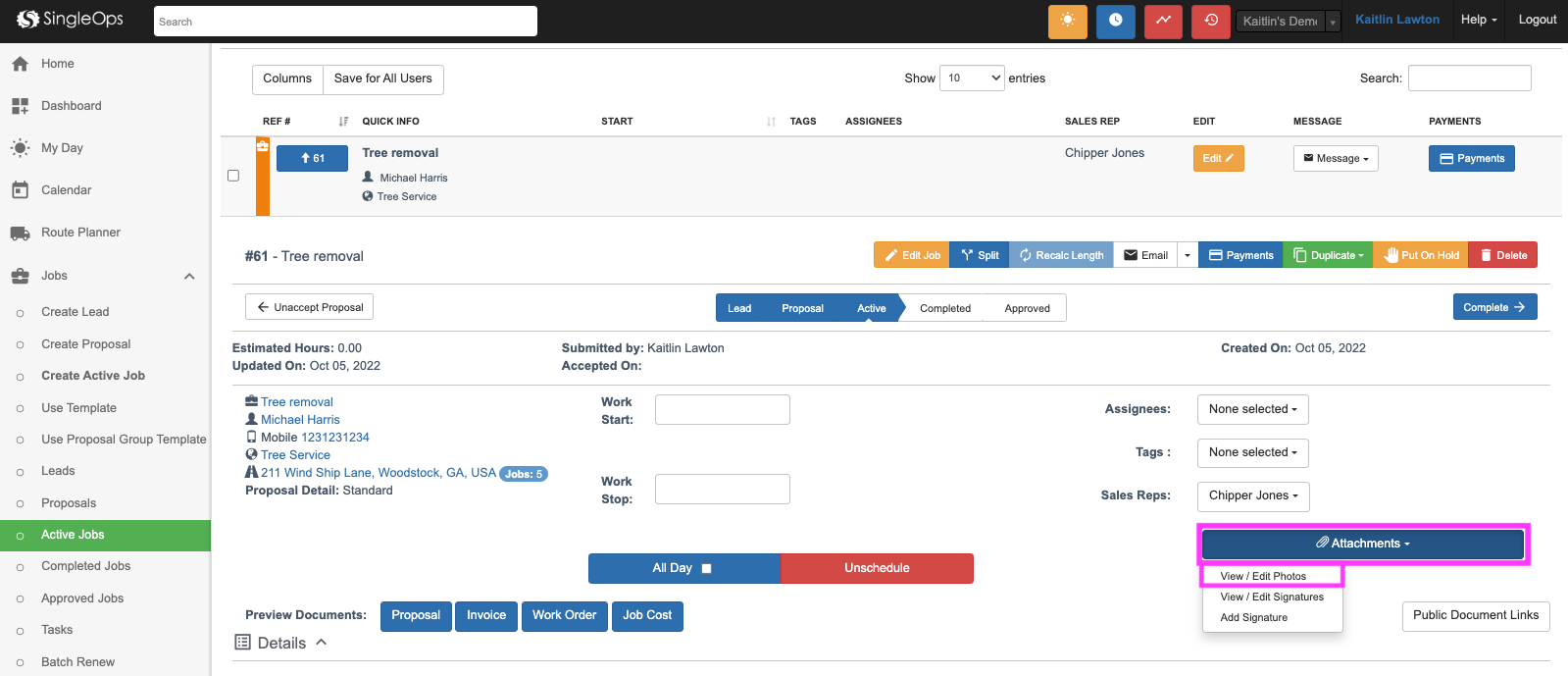
Task: Open the red history icon in header
Action: point(1211,21)
